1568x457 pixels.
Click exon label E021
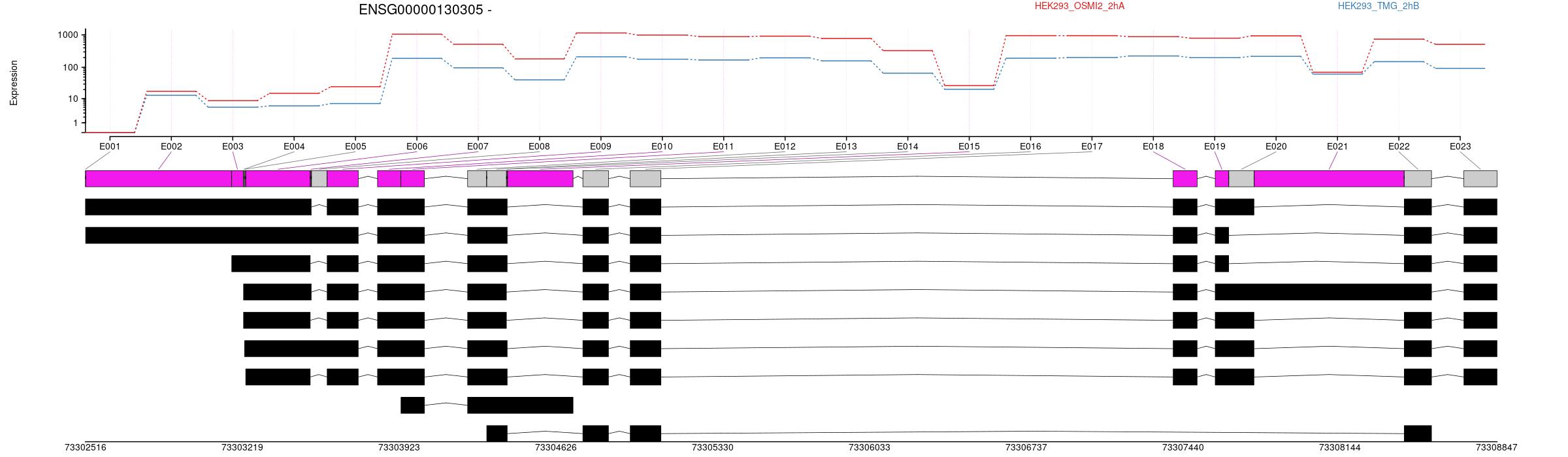[1337, 146]
